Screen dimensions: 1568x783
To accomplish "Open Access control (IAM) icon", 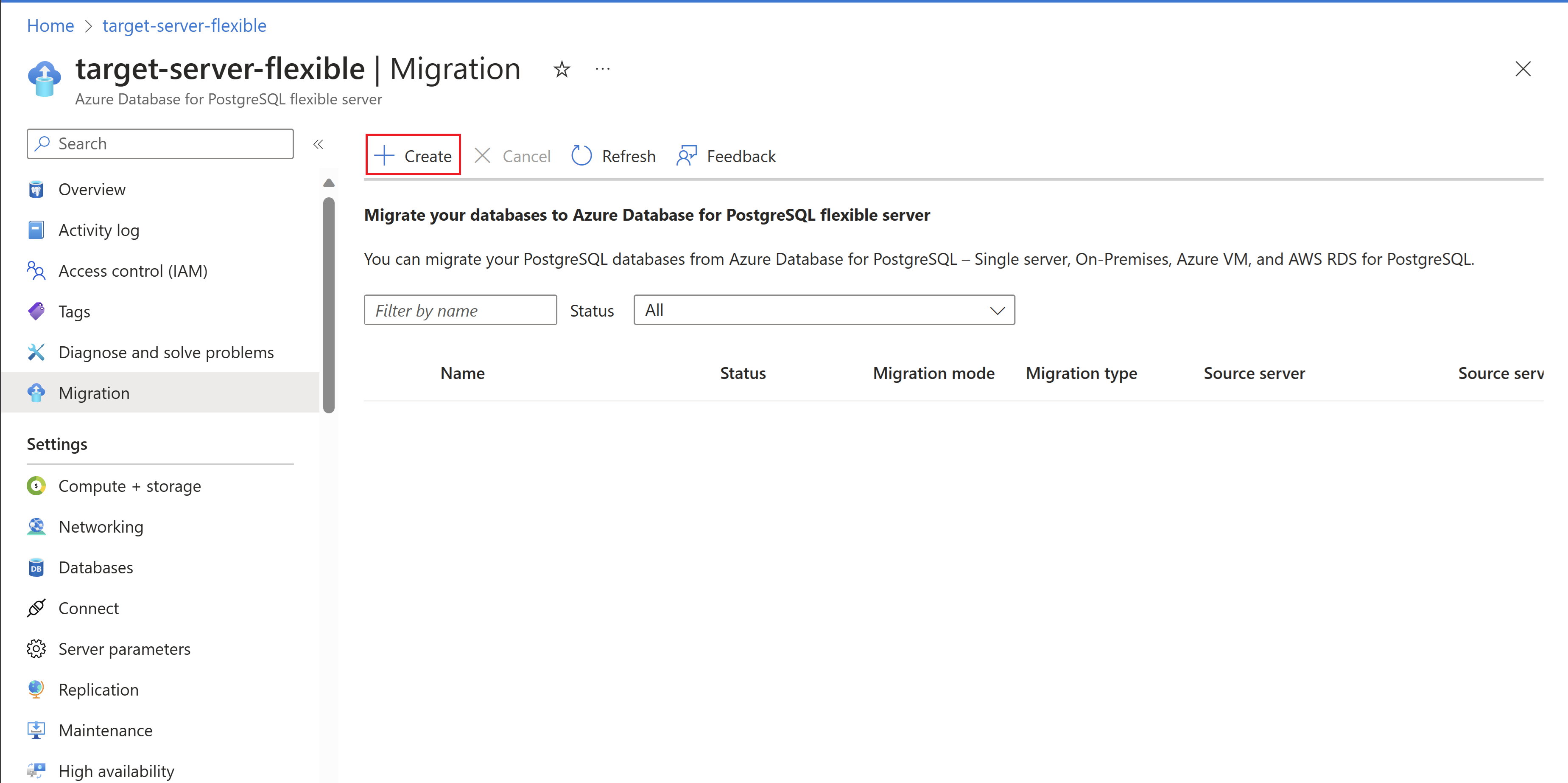I will click(36, 270).
